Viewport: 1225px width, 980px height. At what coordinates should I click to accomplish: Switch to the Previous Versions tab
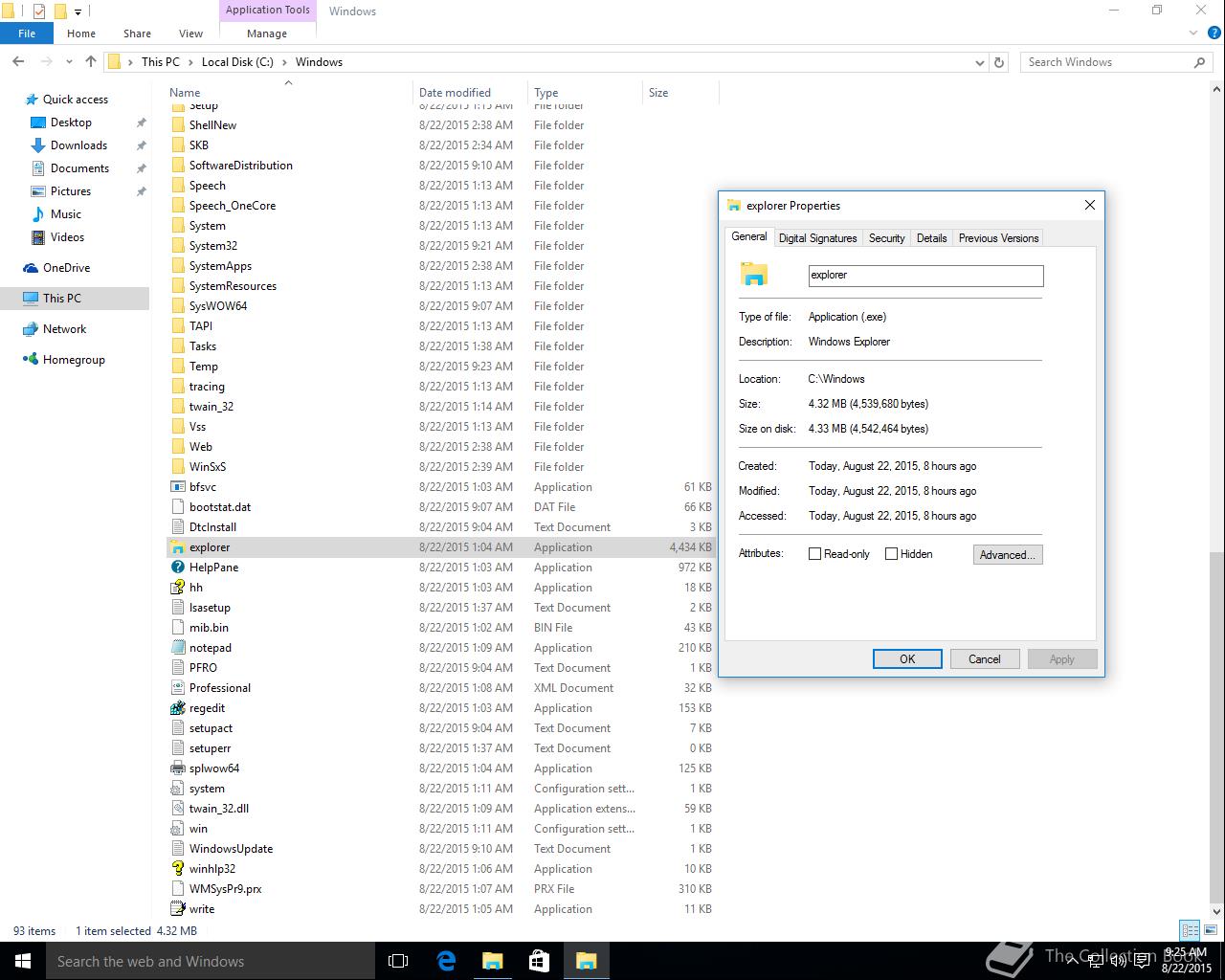998,238
